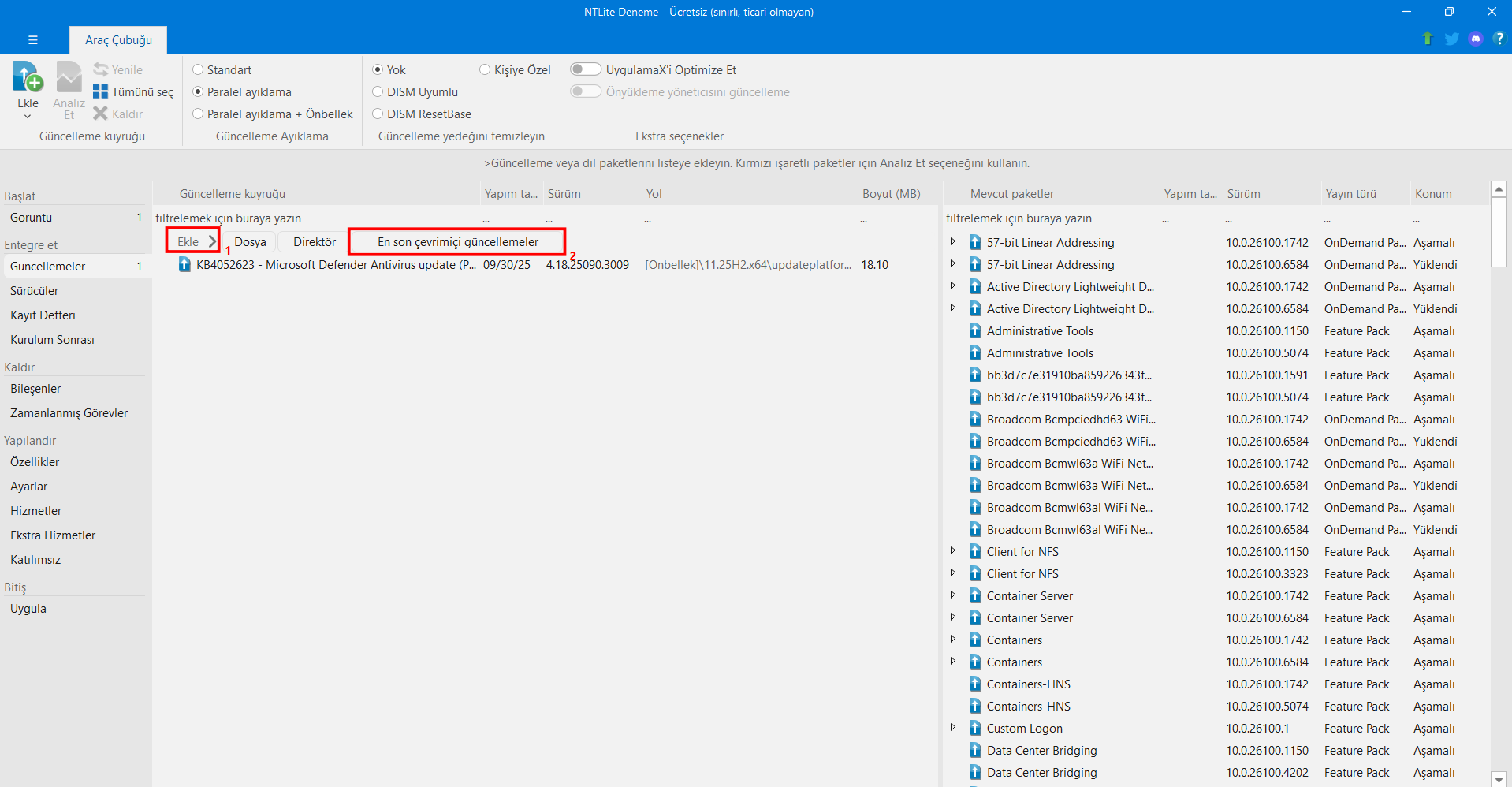Sort by the Boyut (MB) column header
Image resolution: width=1512 pixels, height=787 pixels.
[x=896, y=194]
